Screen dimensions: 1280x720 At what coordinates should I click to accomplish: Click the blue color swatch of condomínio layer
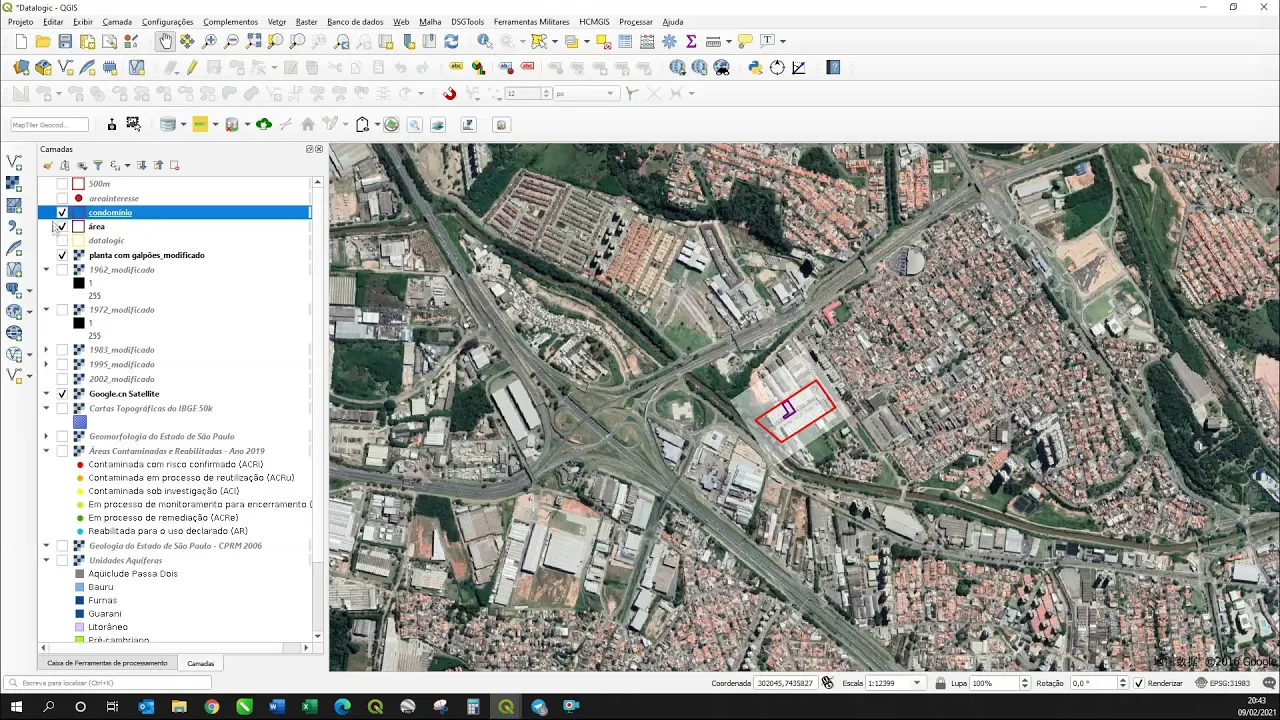point(78,212)
